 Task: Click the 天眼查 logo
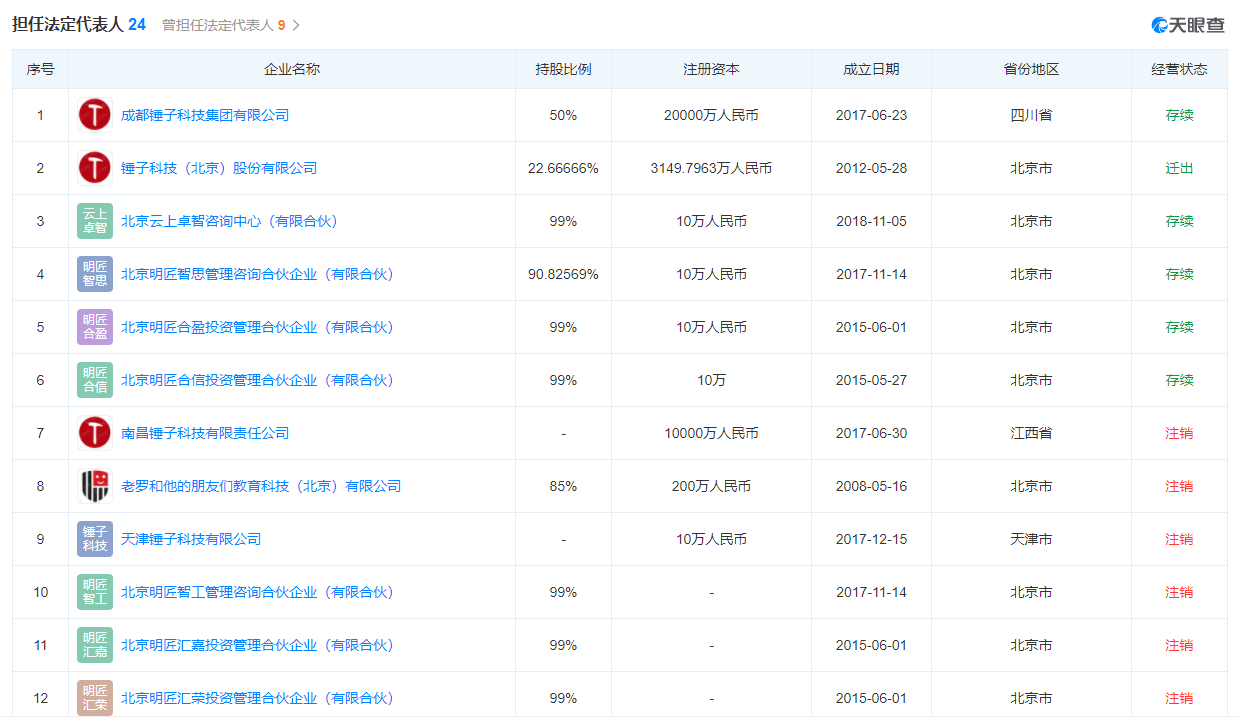(x=1188, y=25)
